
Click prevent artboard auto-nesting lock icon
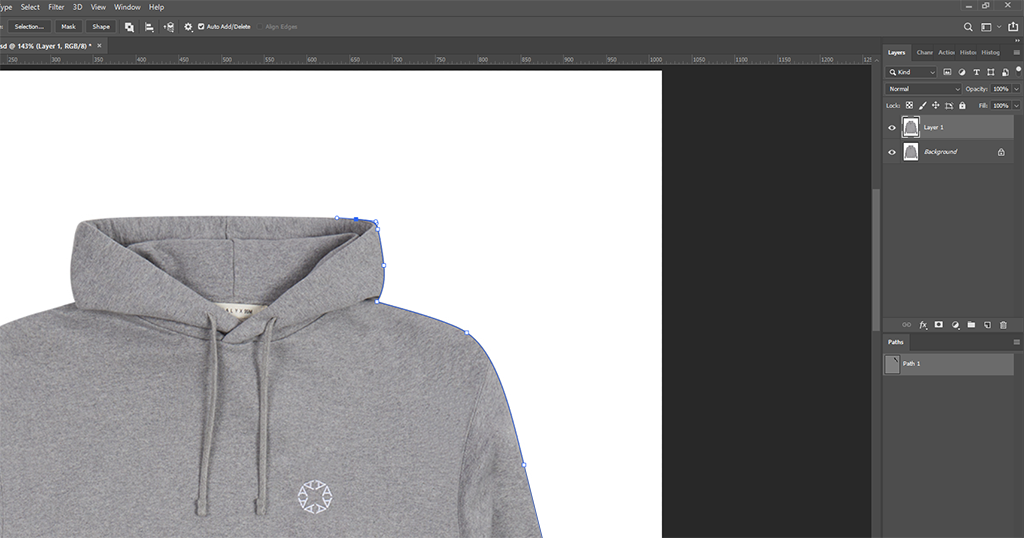tap(949, 105)
